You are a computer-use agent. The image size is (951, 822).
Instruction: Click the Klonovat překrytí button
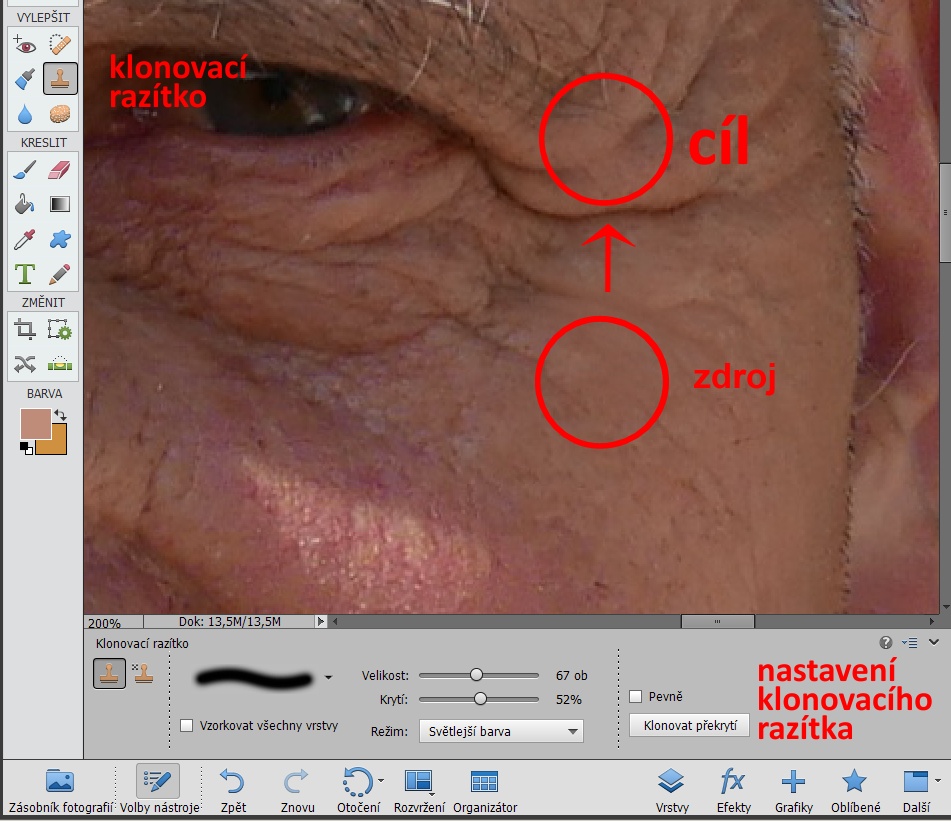point(690,726)
